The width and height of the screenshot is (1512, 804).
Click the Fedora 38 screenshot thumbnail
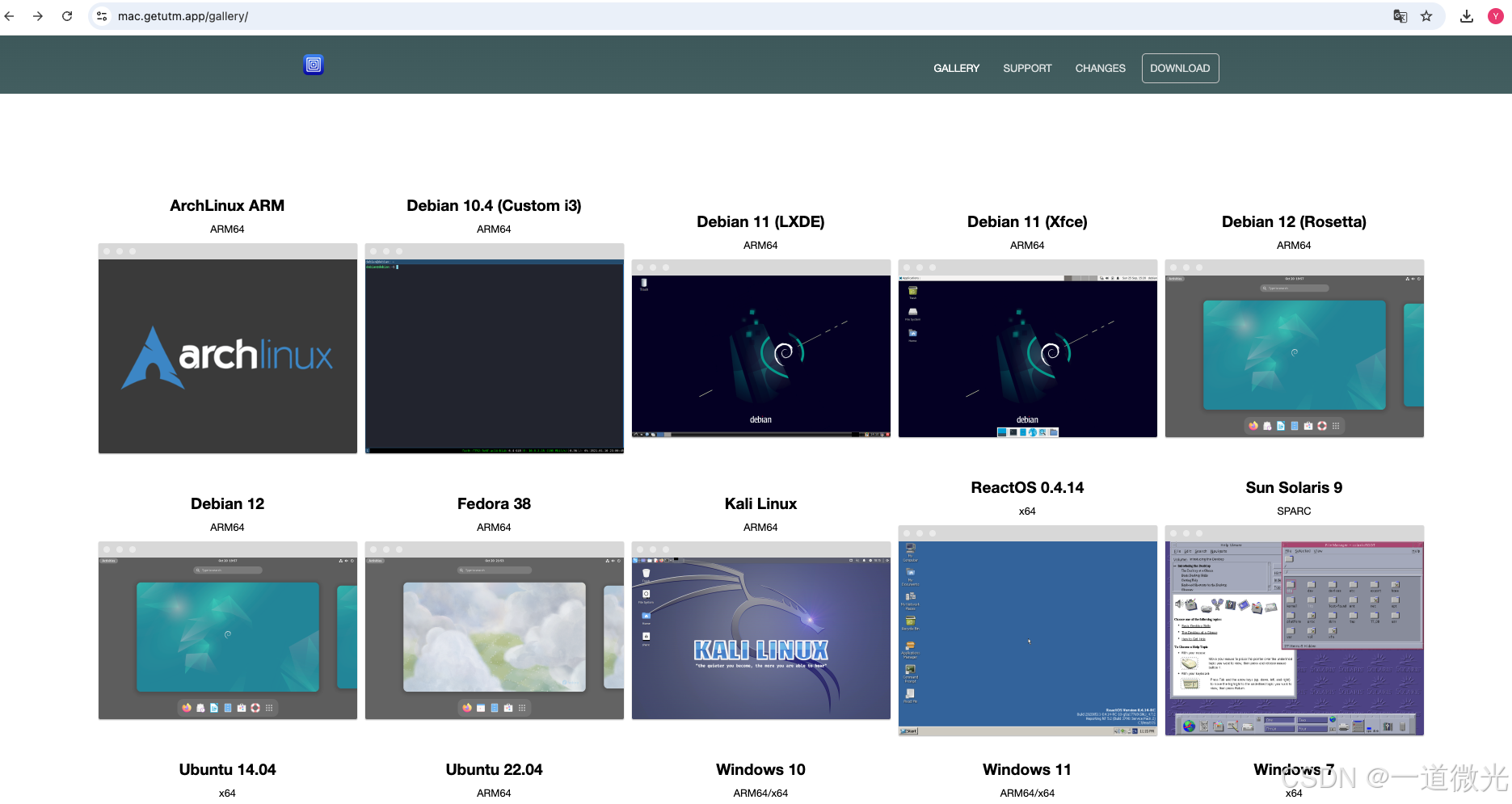(494, 630)
